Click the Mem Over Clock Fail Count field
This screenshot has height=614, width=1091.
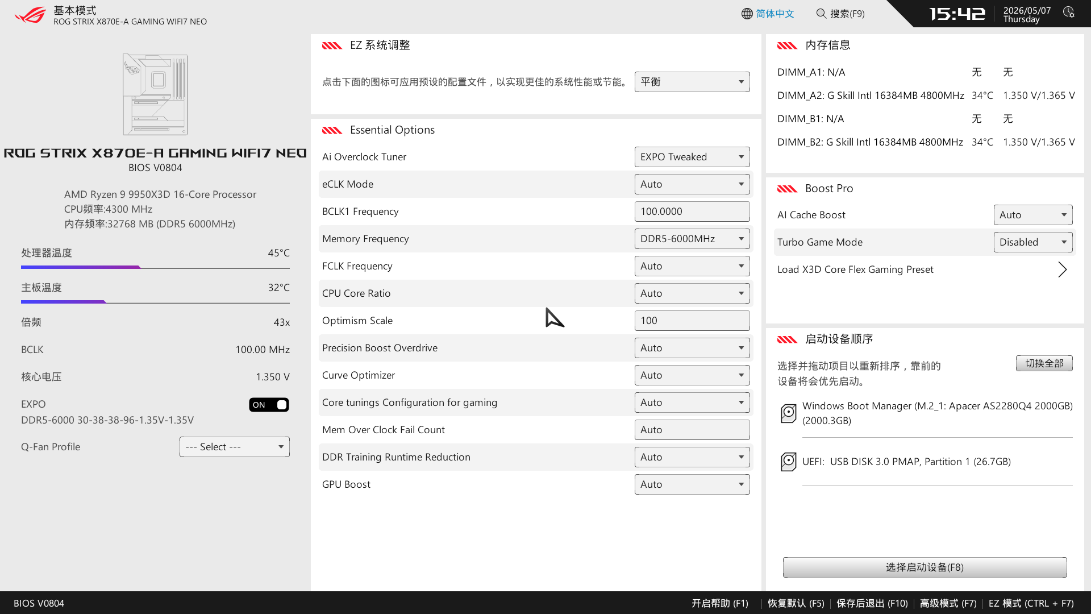point(692,430)
